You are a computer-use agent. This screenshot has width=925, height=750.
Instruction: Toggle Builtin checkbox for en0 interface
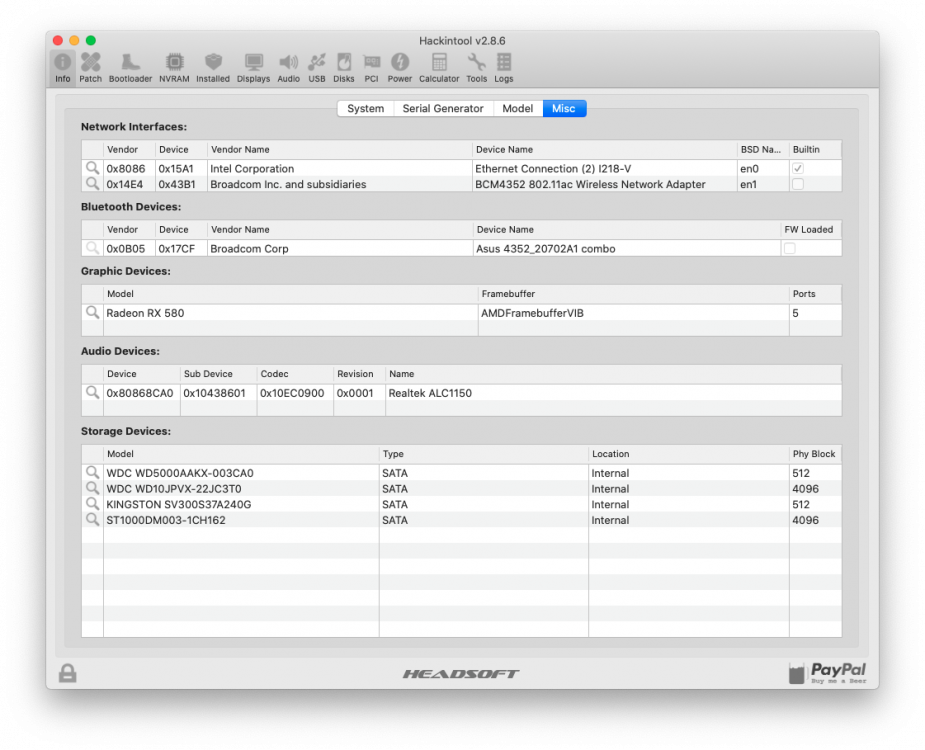coord(798,168)
